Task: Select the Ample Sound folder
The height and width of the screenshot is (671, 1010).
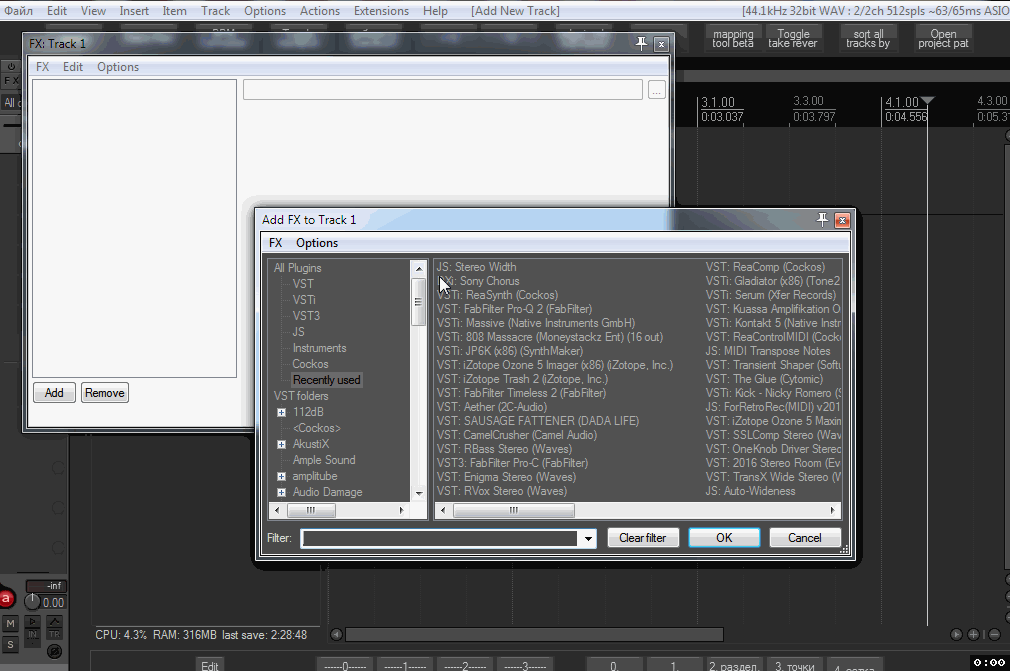Action: [x=324, y=460]
